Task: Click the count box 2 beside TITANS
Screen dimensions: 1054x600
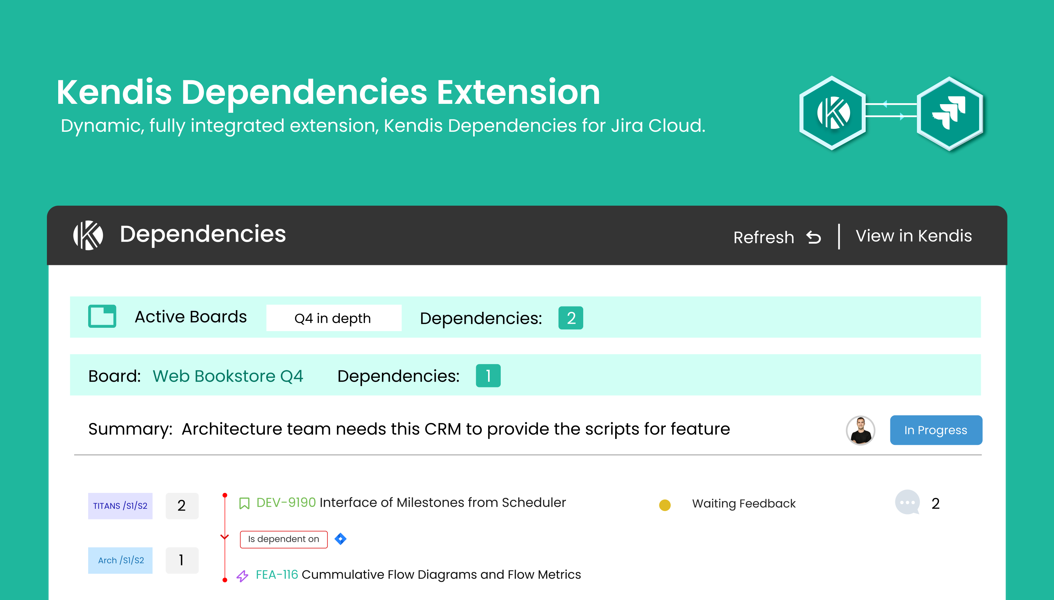Action: coord(181,506)
